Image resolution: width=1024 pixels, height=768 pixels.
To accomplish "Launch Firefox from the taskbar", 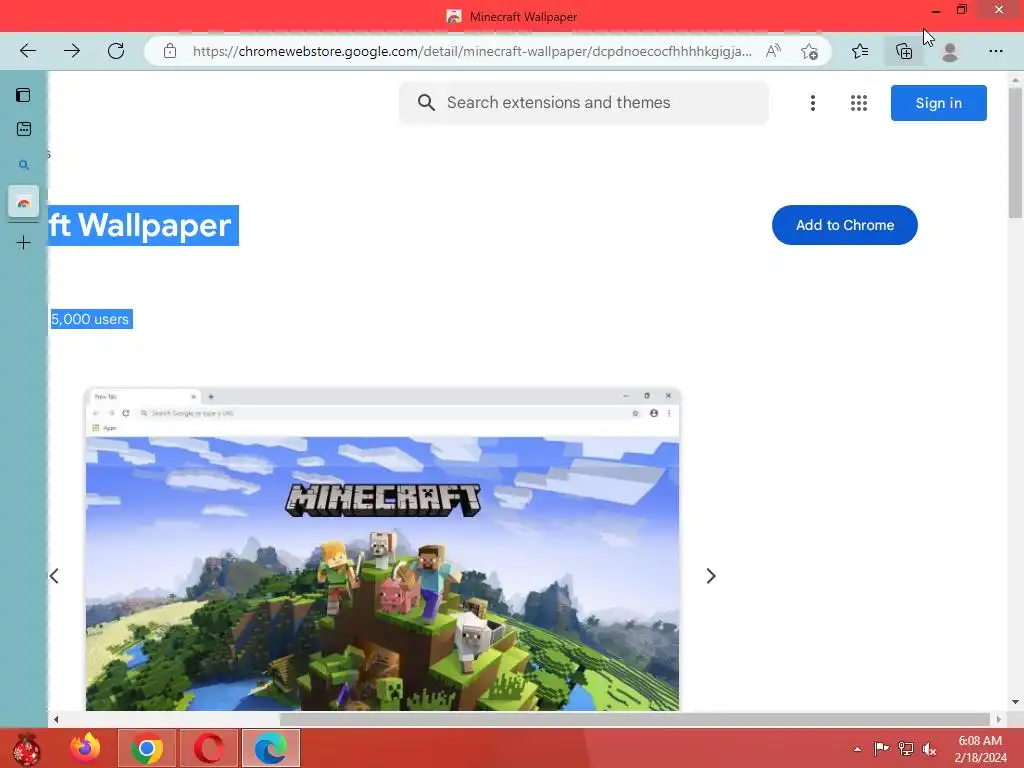I will [86, 748].
